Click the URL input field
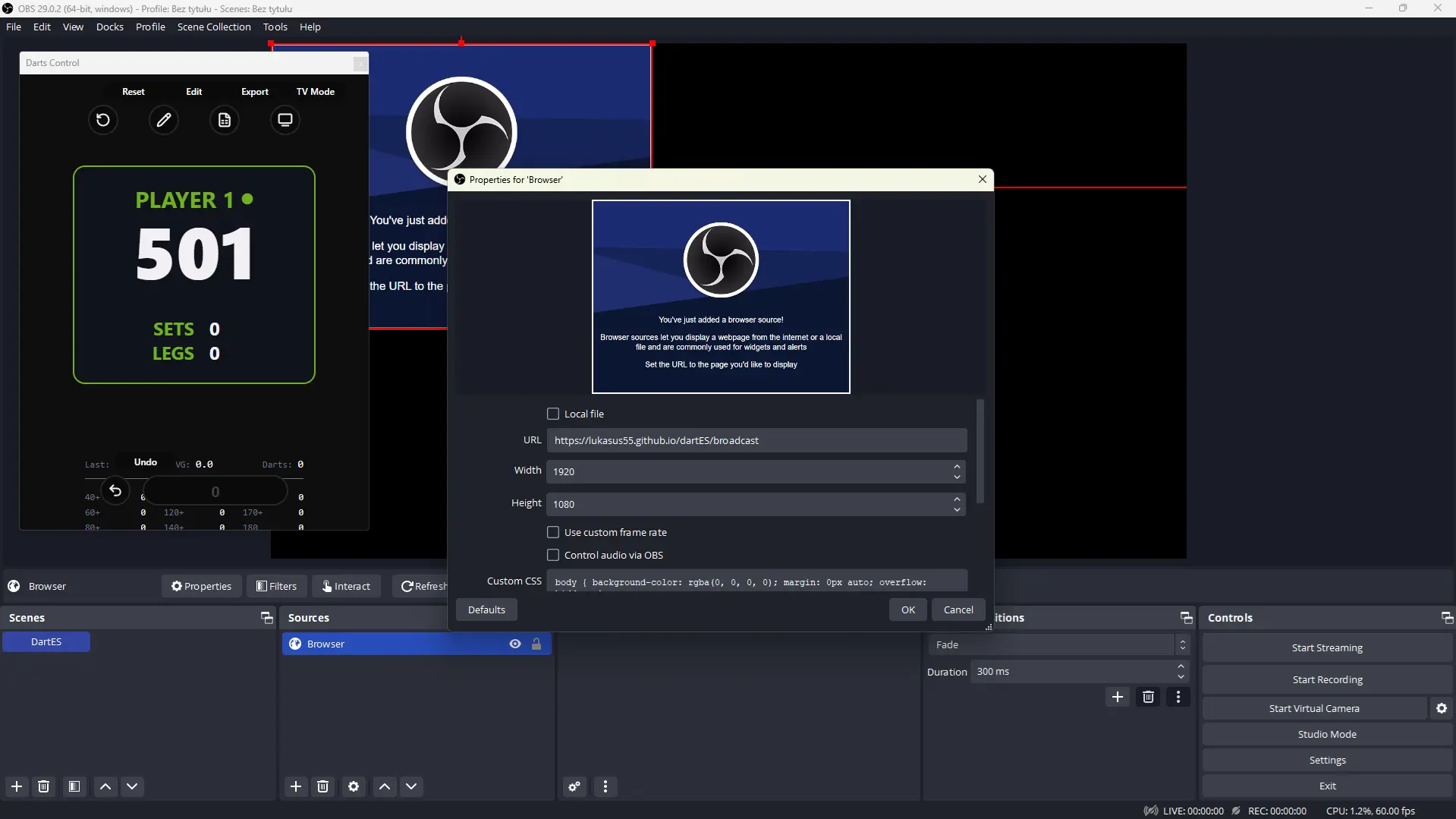 pyautogui.click(x=756, y=440)
